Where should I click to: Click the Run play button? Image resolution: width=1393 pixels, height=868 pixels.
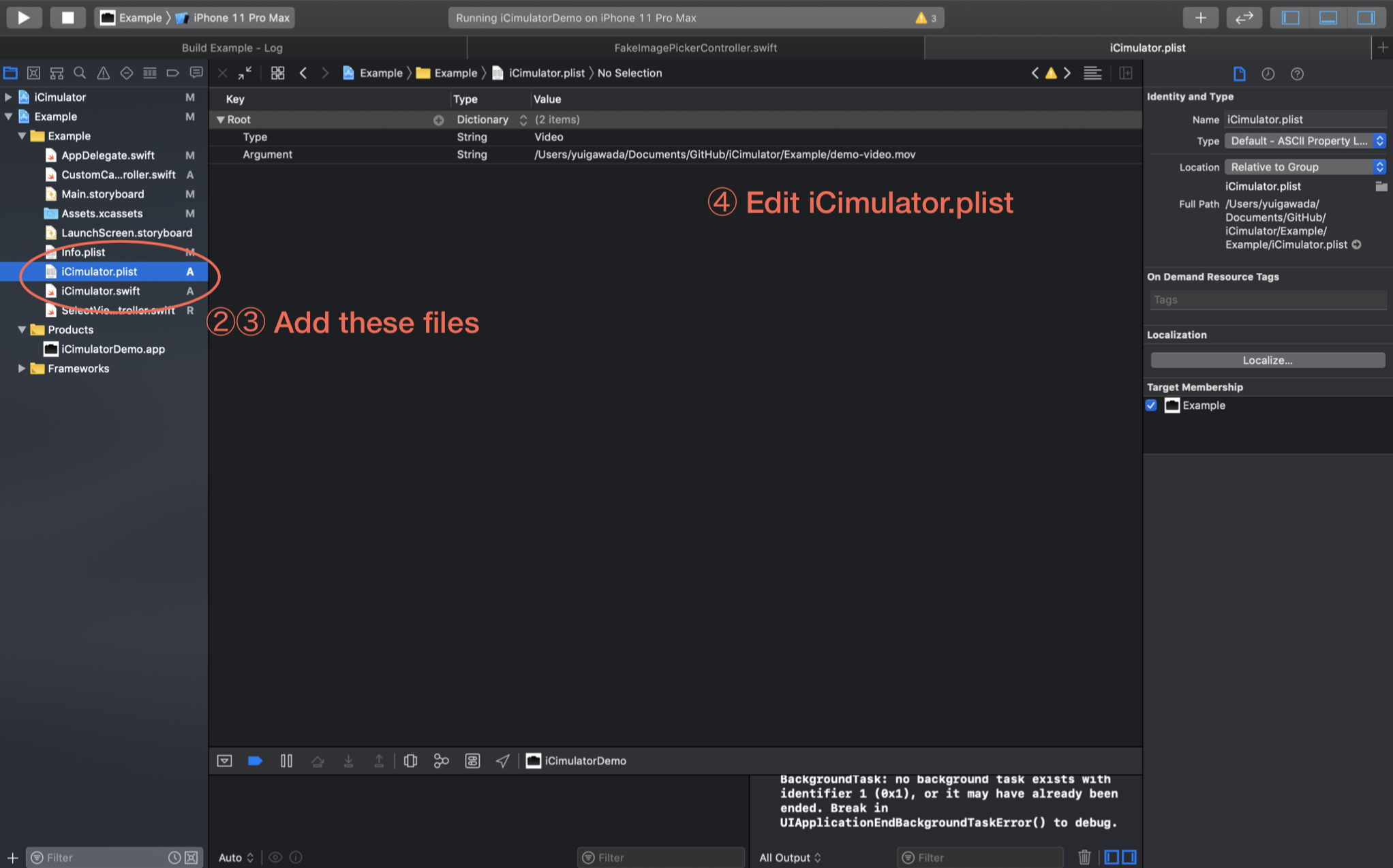pyautogui.click(x=24, y=18)
